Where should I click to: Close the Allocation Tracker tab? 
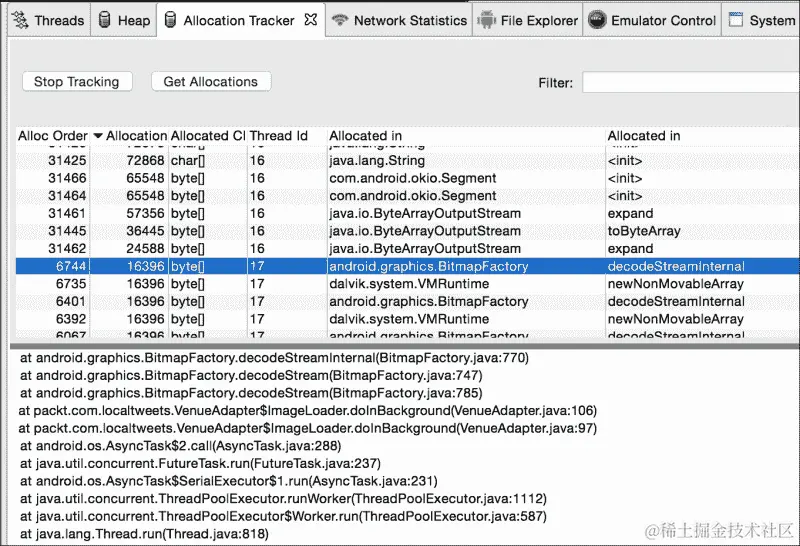tap(311, 20)
